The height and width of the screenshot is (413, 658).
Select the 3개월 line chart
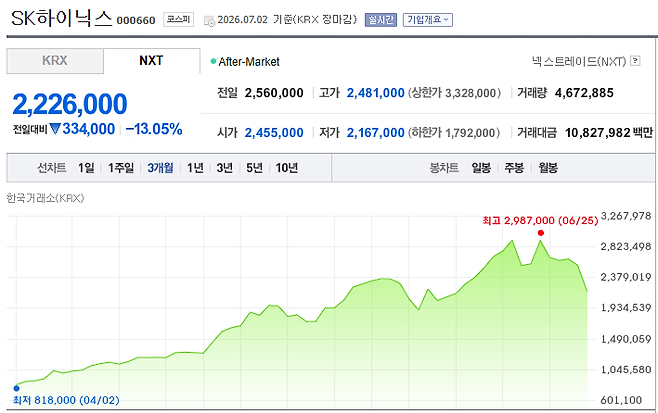pyautogui.click(x=160, y=168)
